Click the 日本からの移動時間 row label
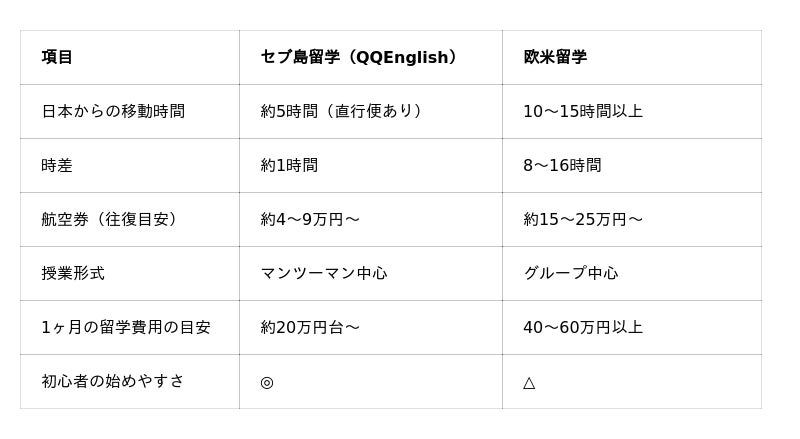 pos(113,111)
